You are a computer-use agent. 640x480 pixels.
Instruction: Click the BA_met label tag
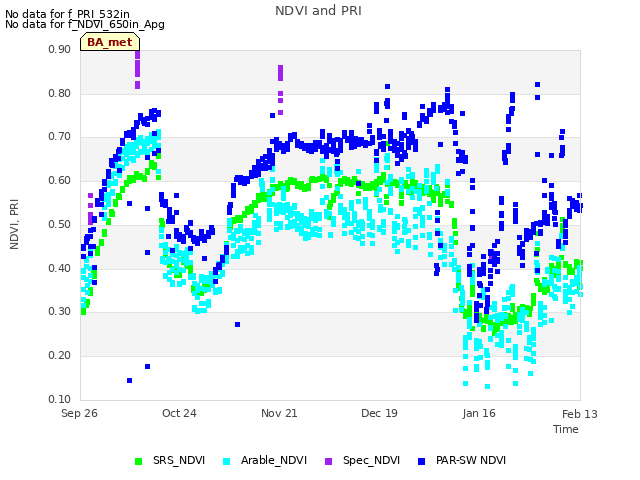[x=110, y=42]
